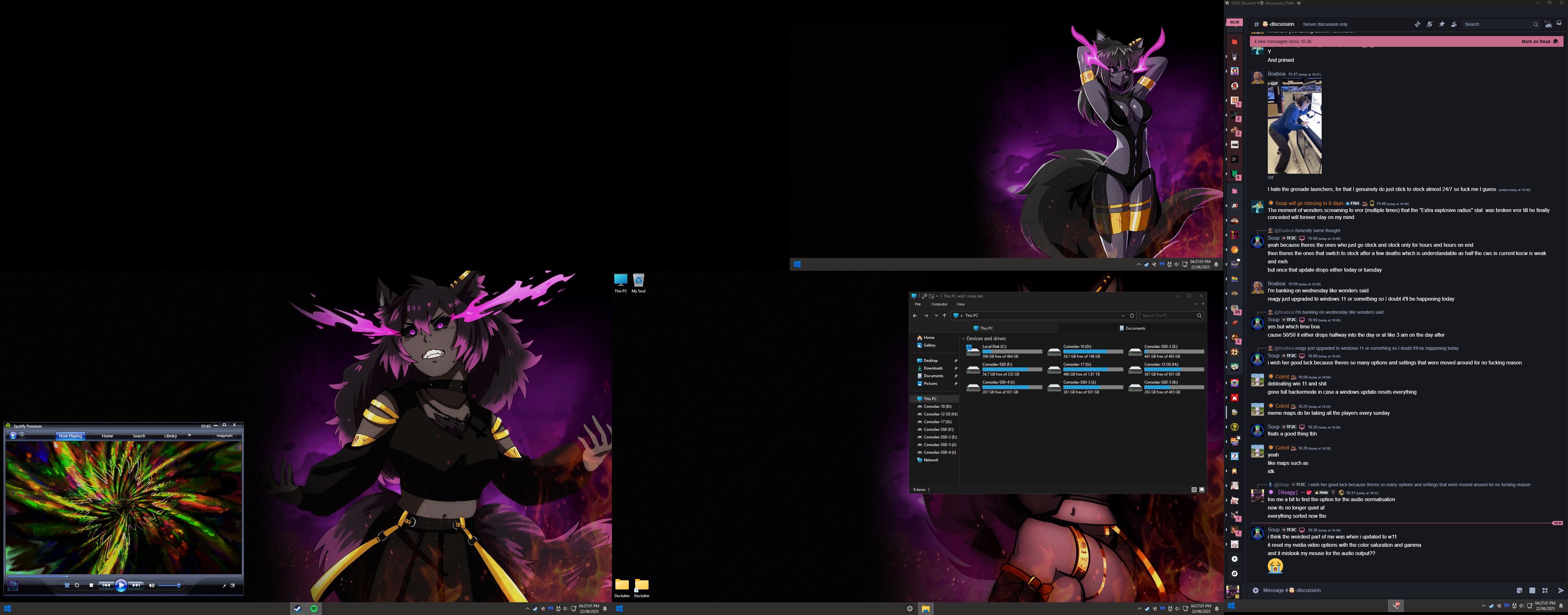The image size is (1568, 615).
Task: Mute Spotify via the speaker icon
Action: coord(152,586)
